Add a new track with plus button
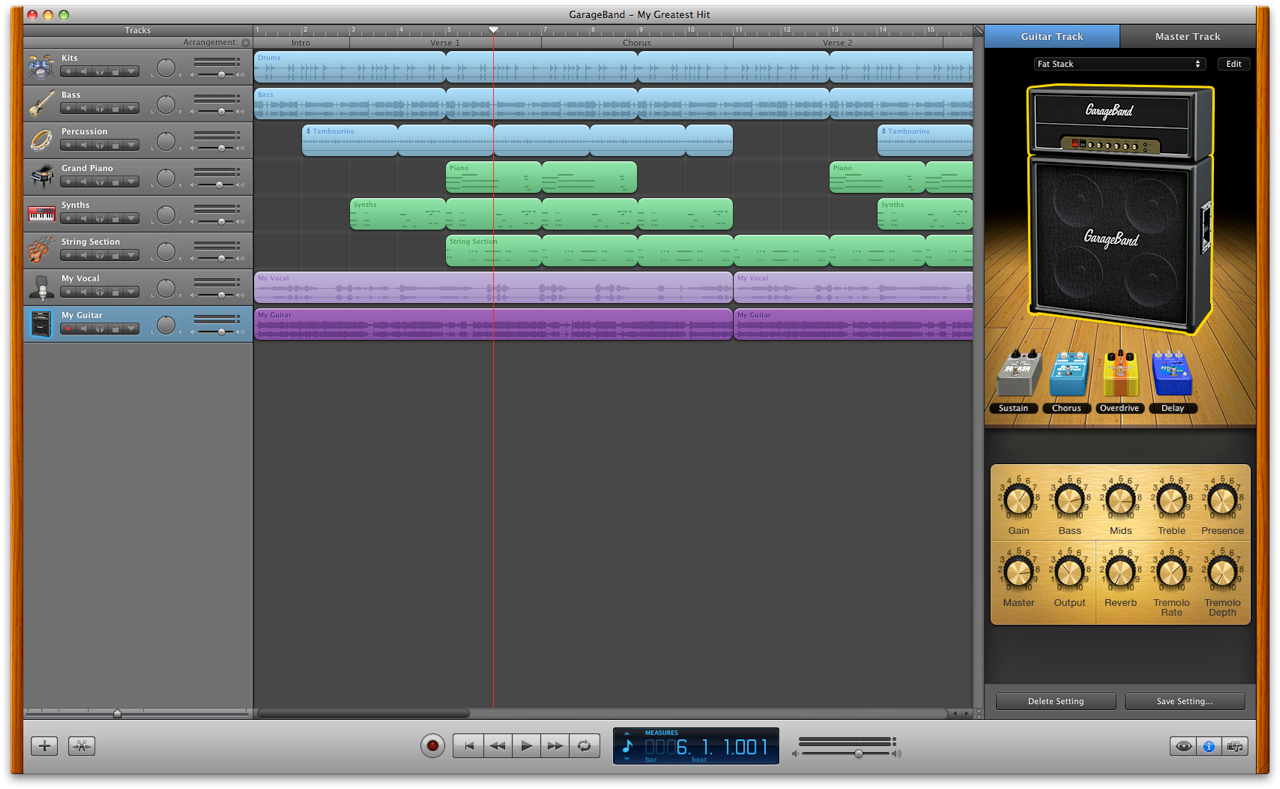This screenshot has height=789, width=1280. point(44,746)
